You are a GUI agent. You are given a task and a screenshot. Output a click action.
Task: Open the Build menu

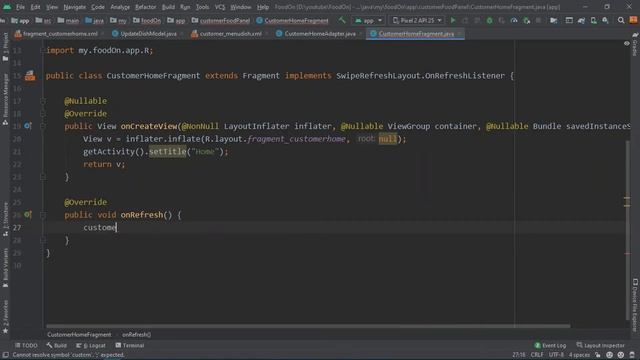coord(168,7)
